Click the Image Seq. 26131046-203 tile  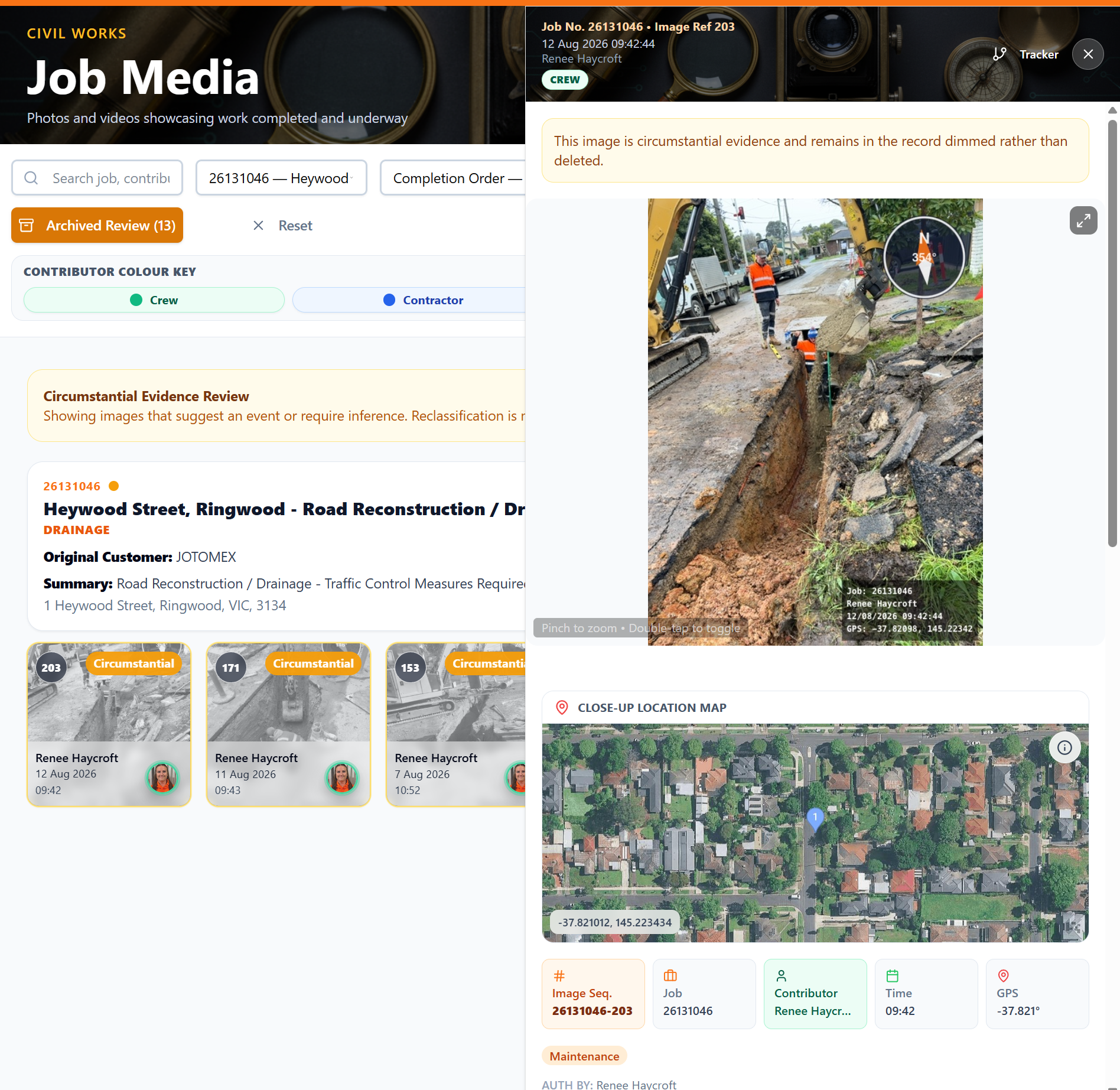592,993
